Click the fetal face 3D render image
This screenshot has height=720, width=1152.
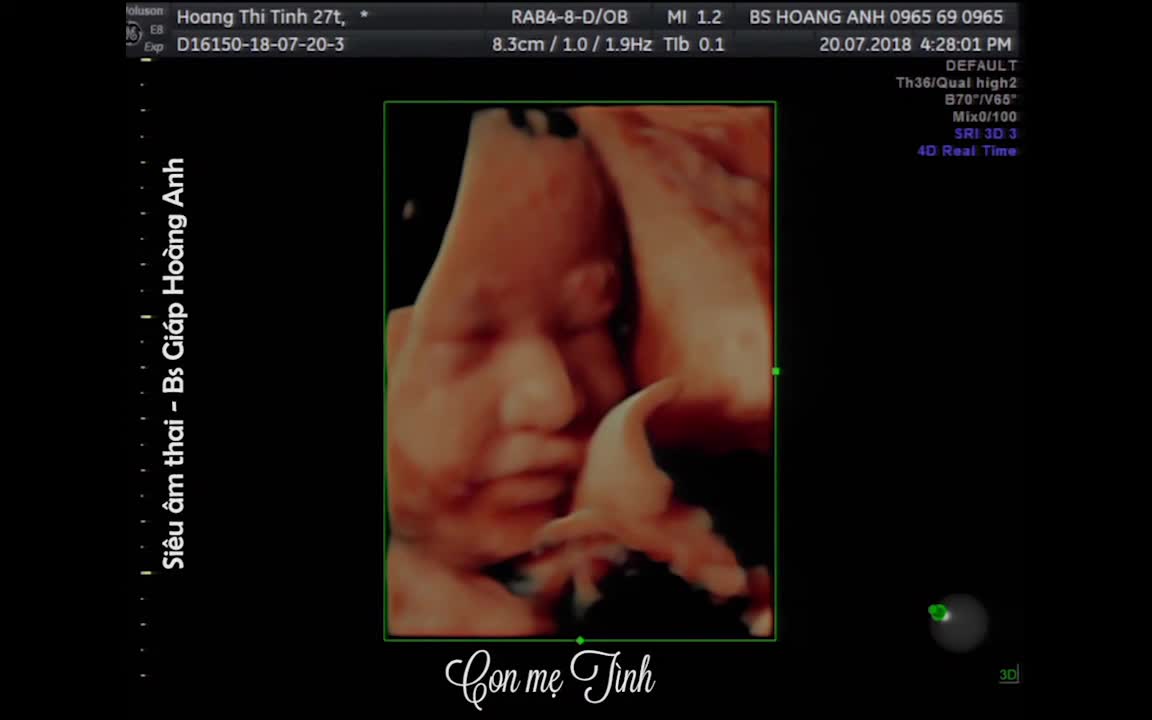pos(580,371)
